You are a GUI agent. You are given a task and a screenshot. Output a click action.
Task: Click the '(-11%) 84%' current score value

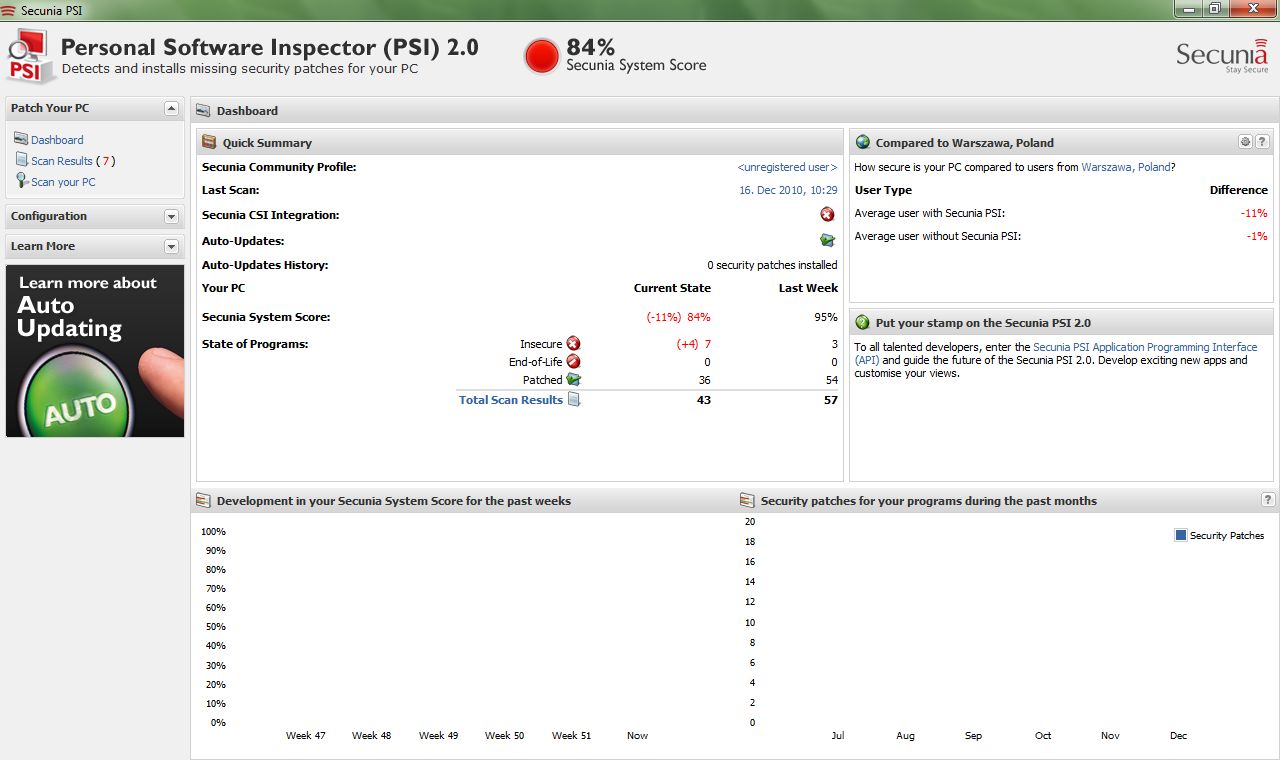[x=678, y=317]
